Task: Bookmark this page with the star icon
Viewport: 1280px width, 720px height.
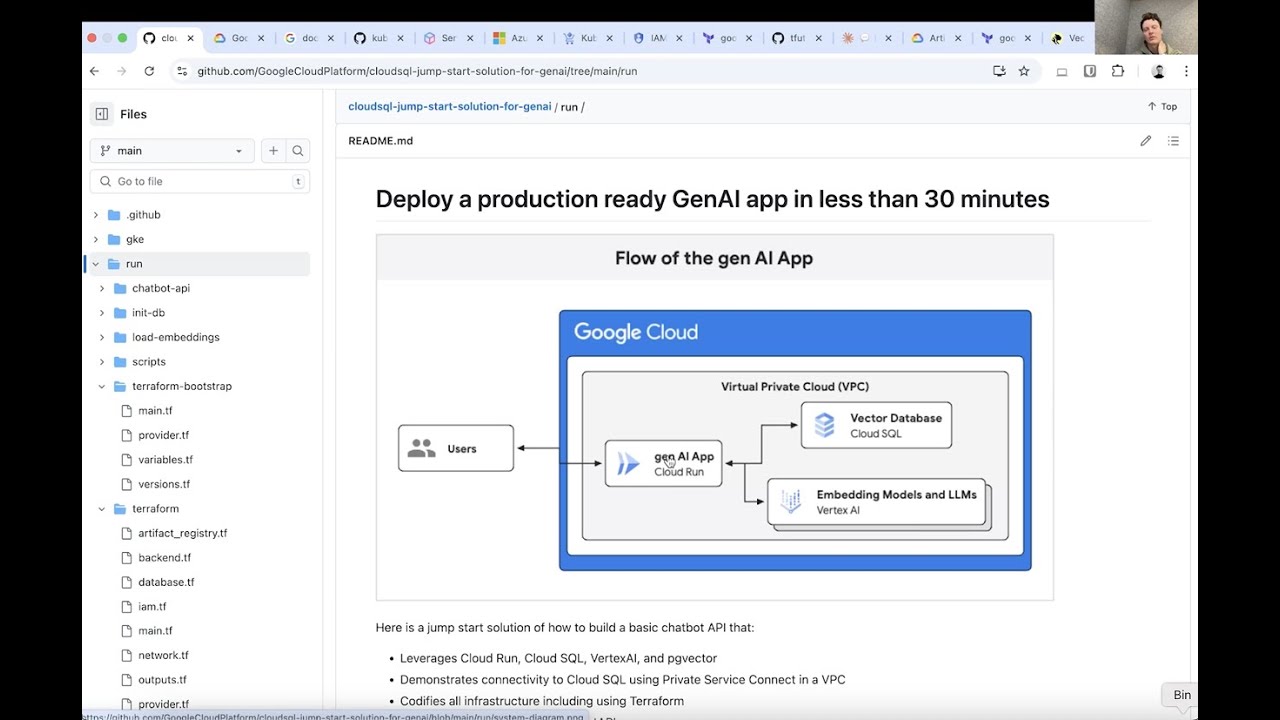Action: pos(1024,71)
